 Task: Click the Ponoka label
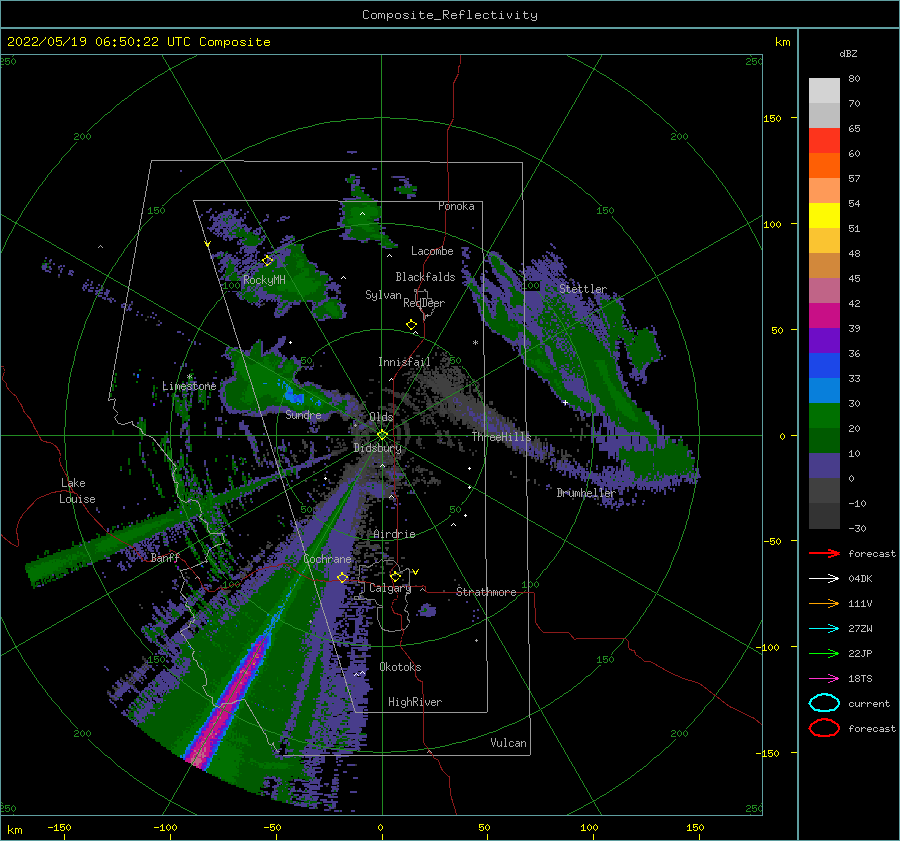pyautogui.click(x=456, y=206)
